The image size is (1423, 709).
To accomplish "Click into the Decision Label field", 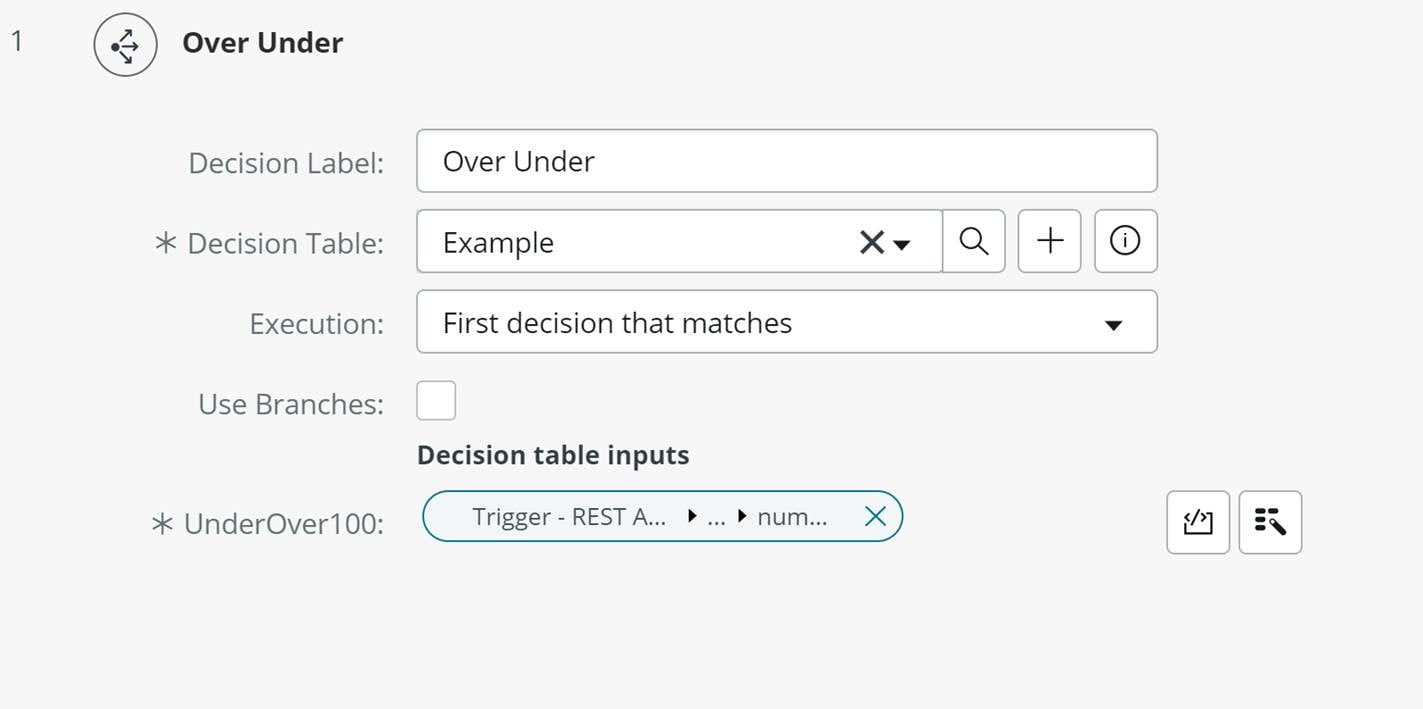I will pos(786,161).
